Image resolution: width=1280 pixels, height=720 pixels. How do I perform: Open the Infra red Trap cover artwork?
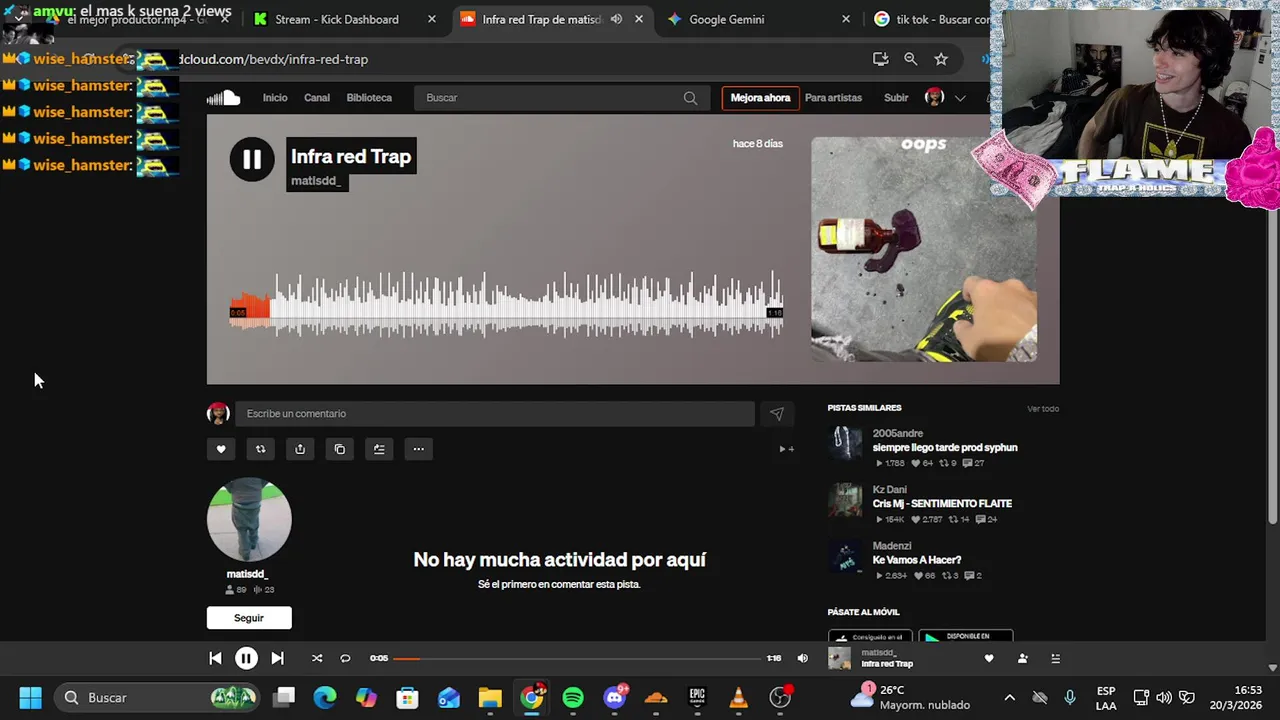pyautogui.click(x=924, y=249)
